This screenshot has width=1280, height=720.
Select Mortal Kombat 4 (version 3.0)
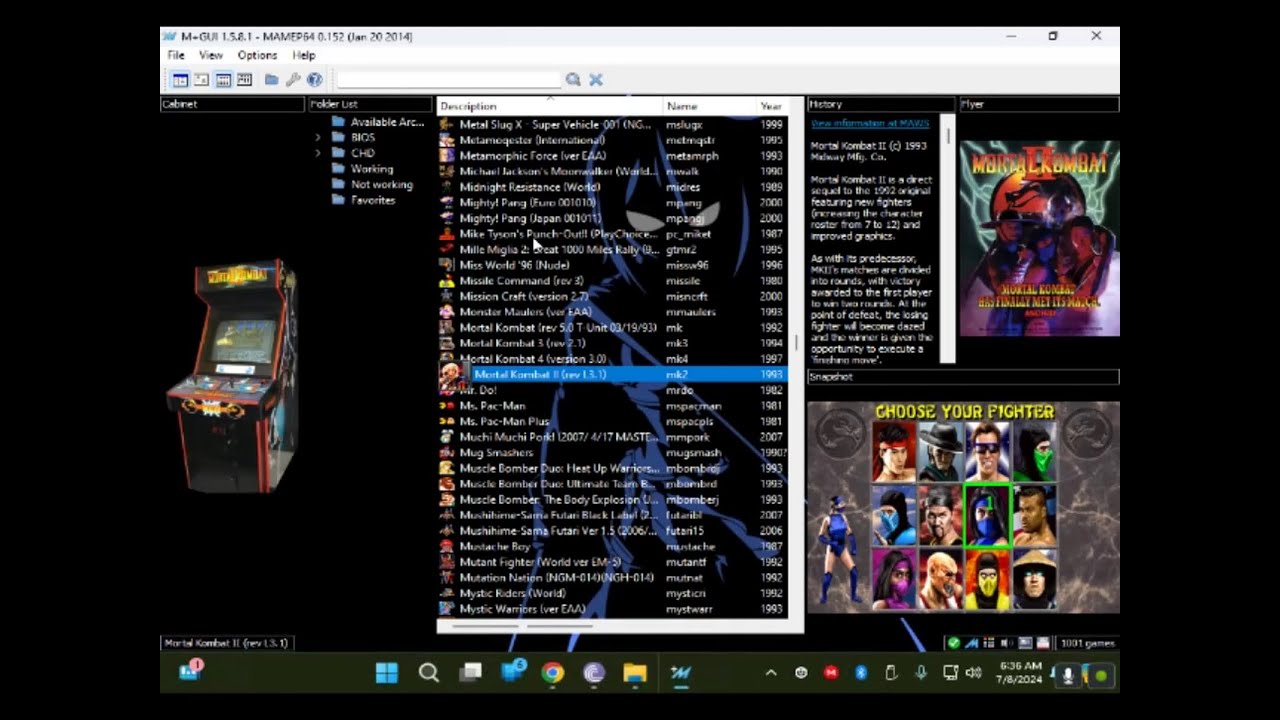tap(612, 359)
